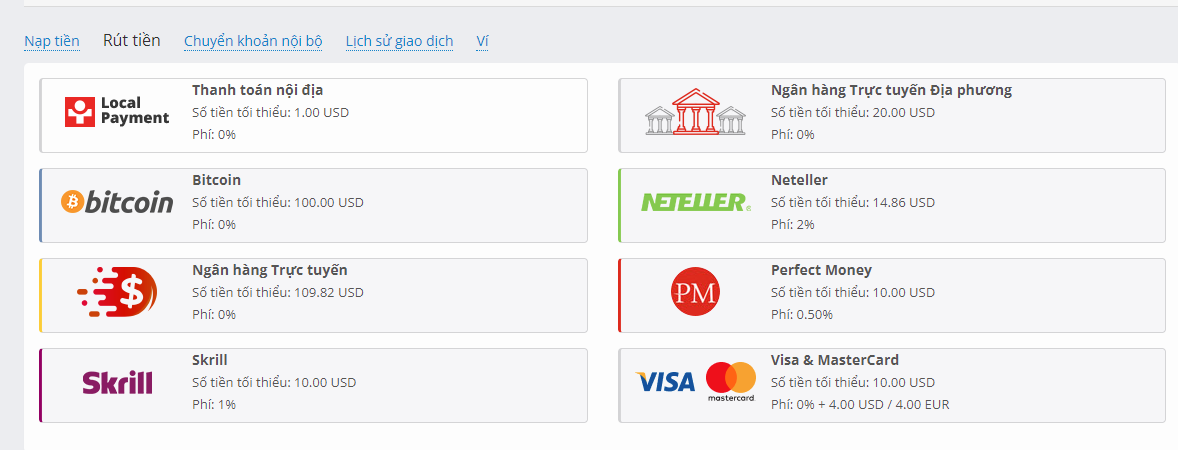This screenshot has height=450, width=1178.
Task: Click Ngân hàng Trực tuyến Địa phương title
Action: click(891, 90)
